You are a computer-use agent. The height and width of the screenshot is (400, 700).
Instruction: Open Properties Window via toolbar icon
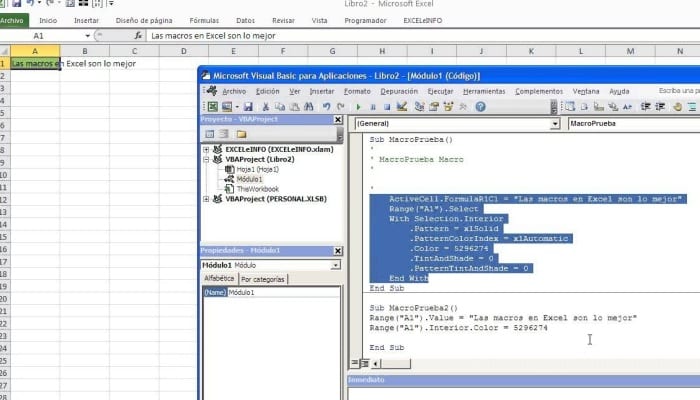tap(433, 107)
